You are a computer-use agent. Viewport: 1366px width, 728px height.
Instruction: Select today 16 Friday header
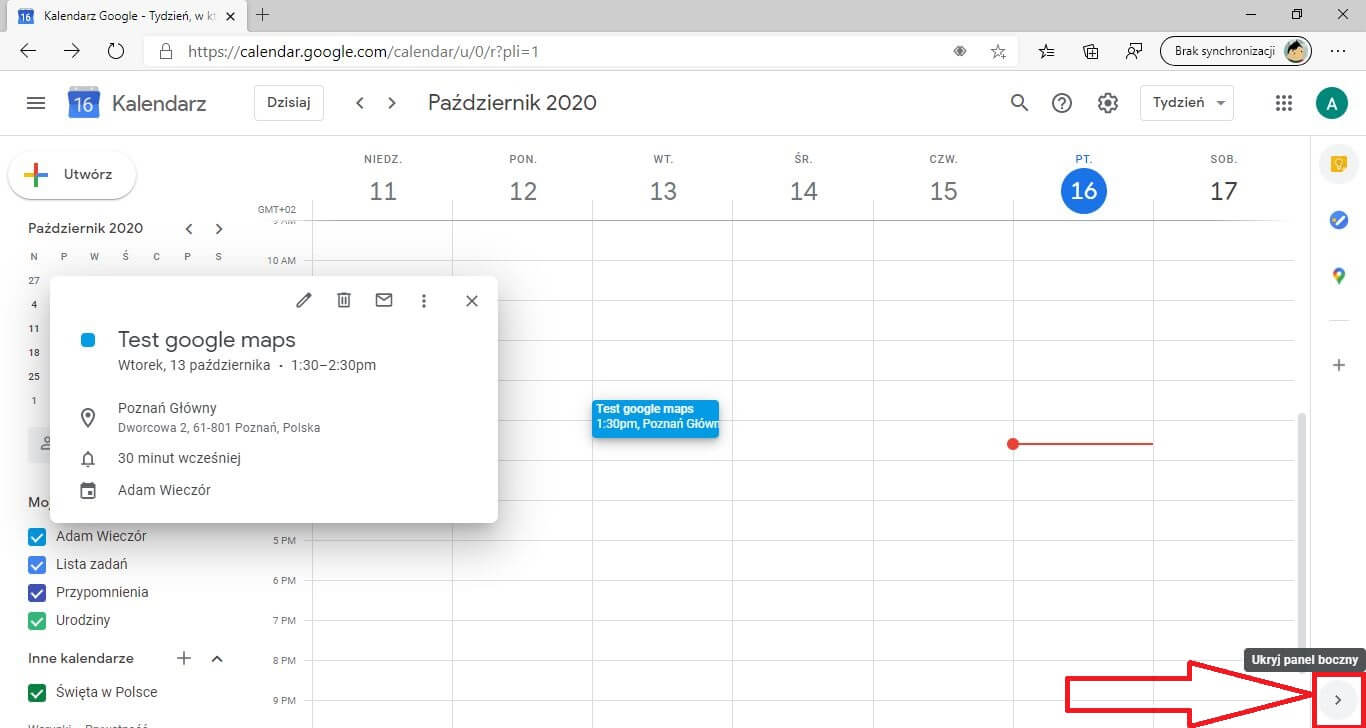click(x=1084, y=191)
